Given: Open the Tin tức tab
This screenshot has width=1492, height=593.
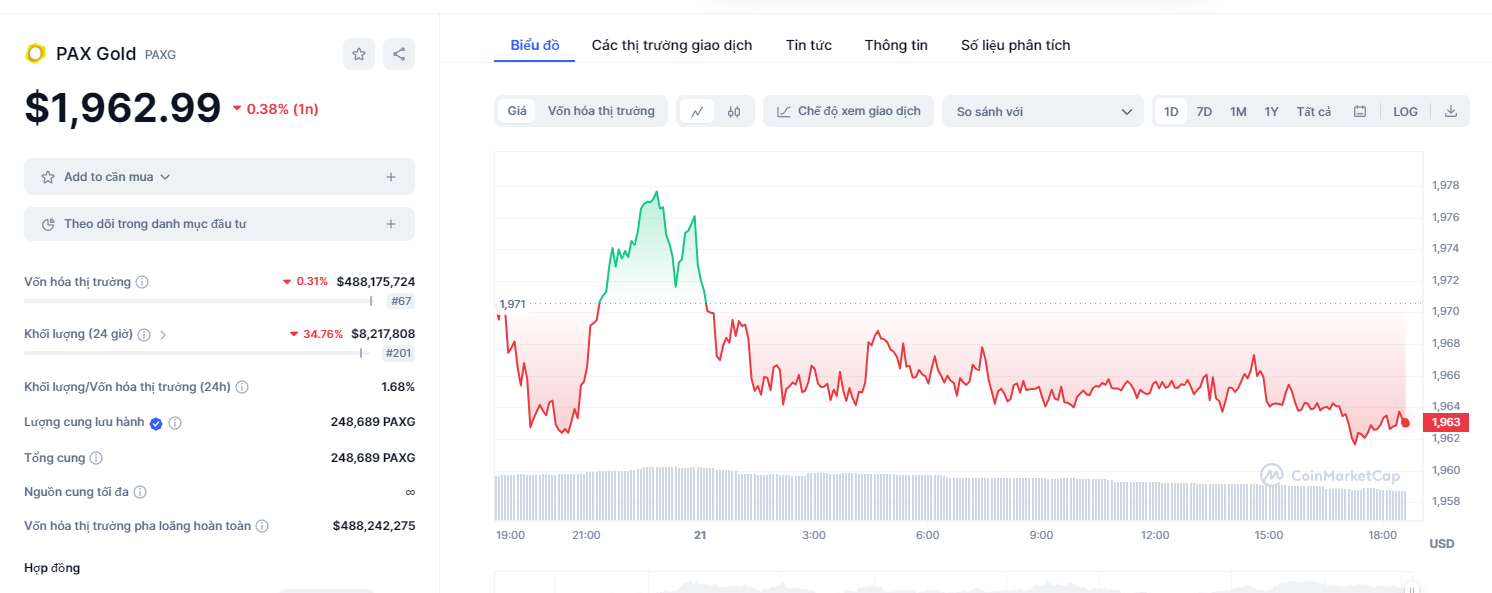Looking at the screenshot, I should [808, 45].
